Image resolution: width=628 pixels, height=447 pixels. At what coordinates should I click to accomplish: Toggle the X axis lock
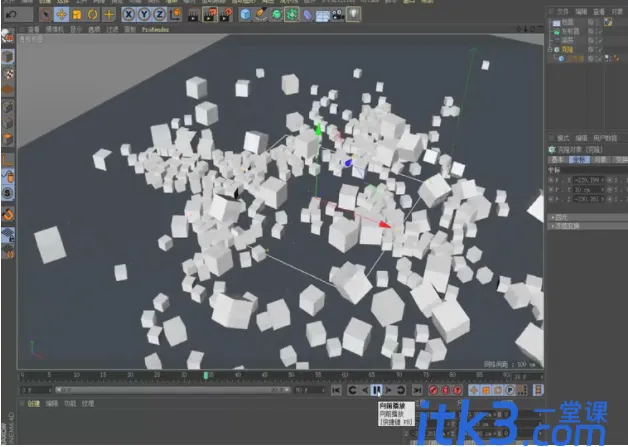coord(128,15)
